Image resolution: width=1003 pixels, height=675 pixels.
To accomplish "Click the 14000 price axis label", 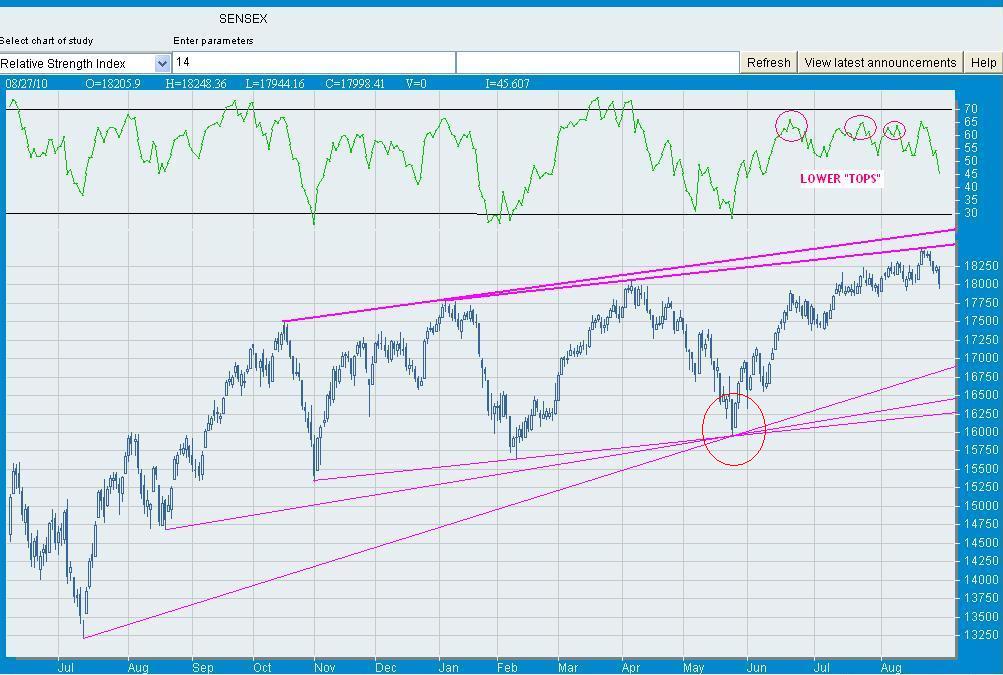I will 981,580.
